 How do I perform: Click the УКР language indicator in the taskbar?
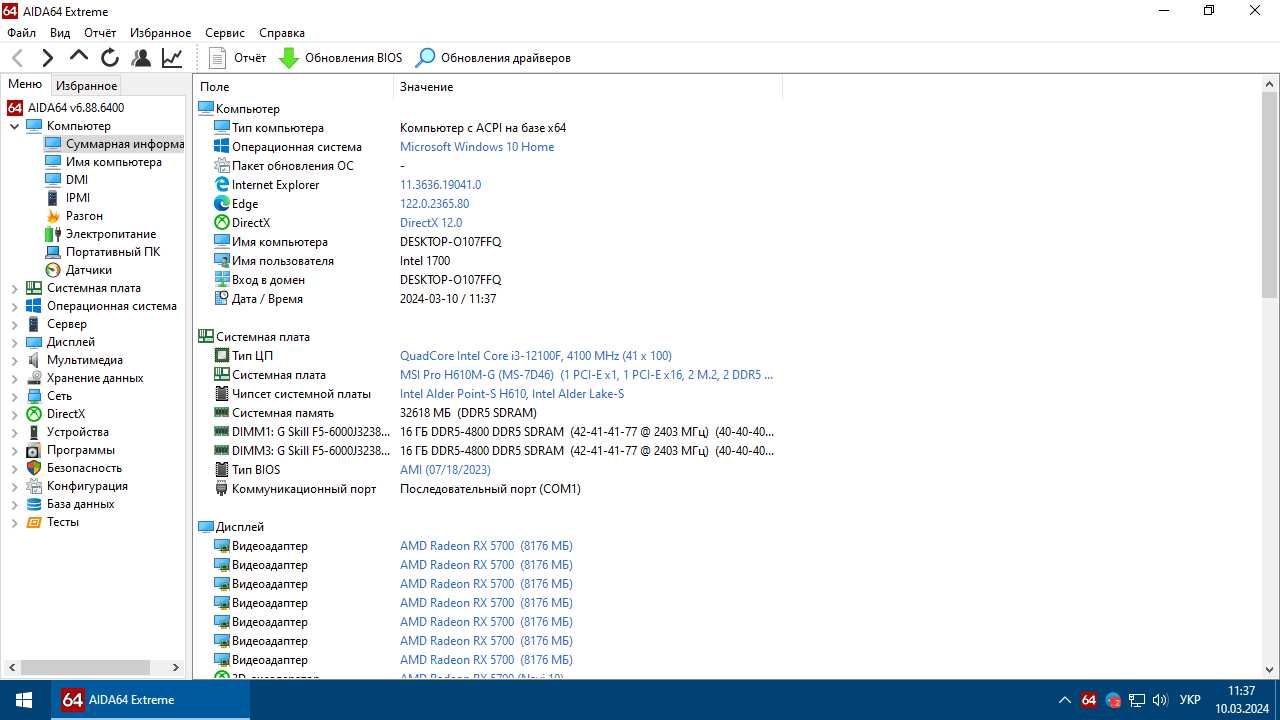[x=1190, y=700]
